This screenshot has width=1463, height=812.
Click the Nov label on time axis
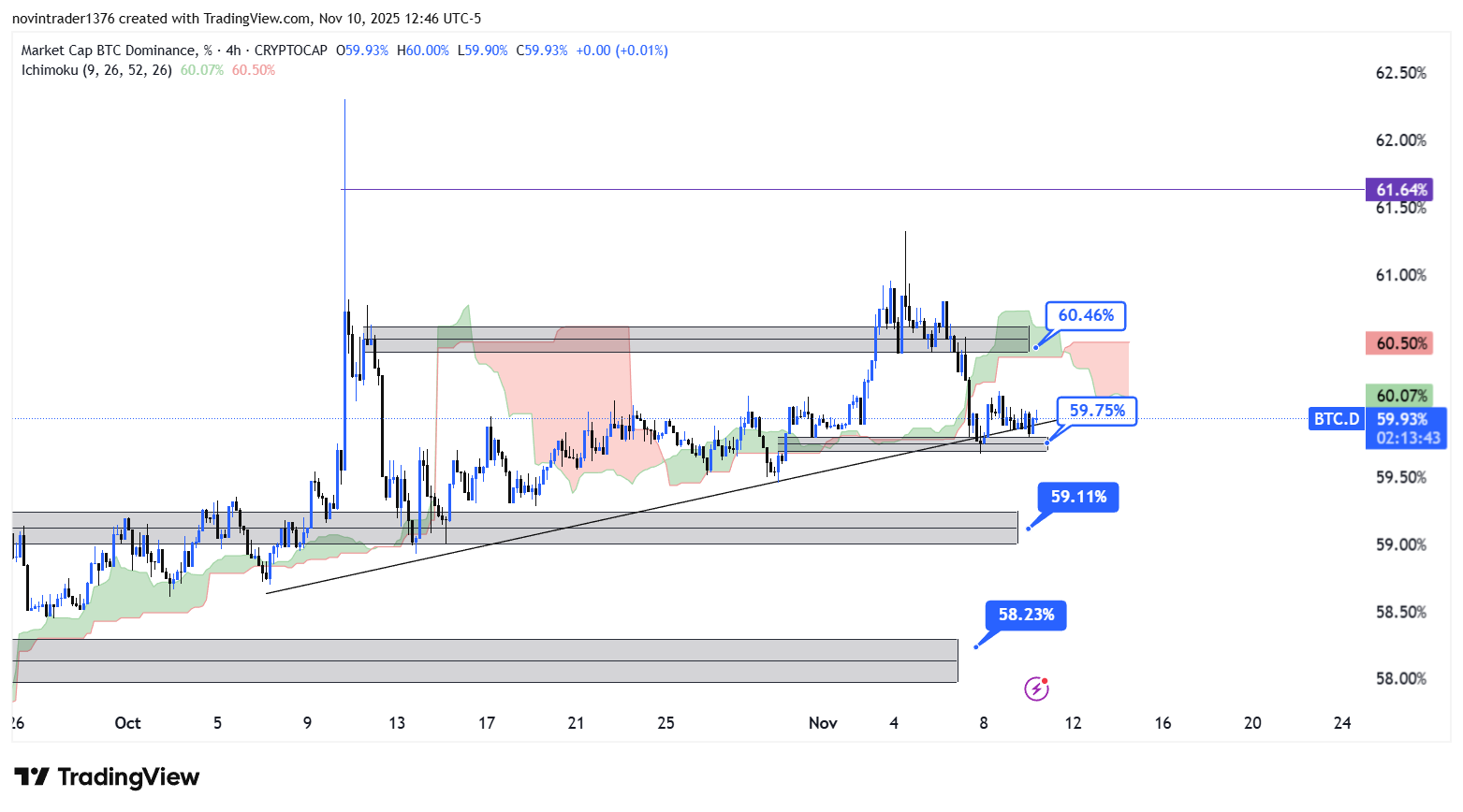[x=823, y=723]
